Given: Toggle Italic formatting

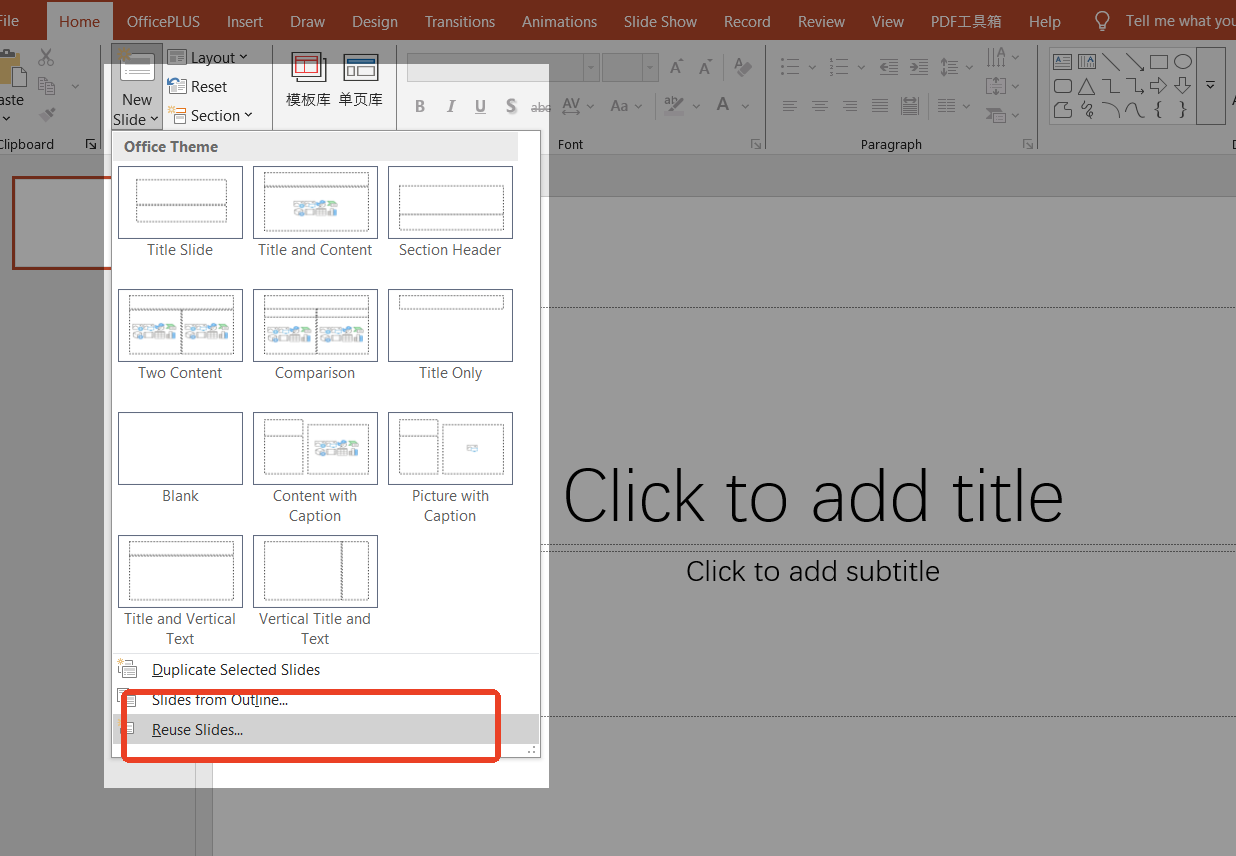Looking at the screenshot, I should tap(450, 106).
